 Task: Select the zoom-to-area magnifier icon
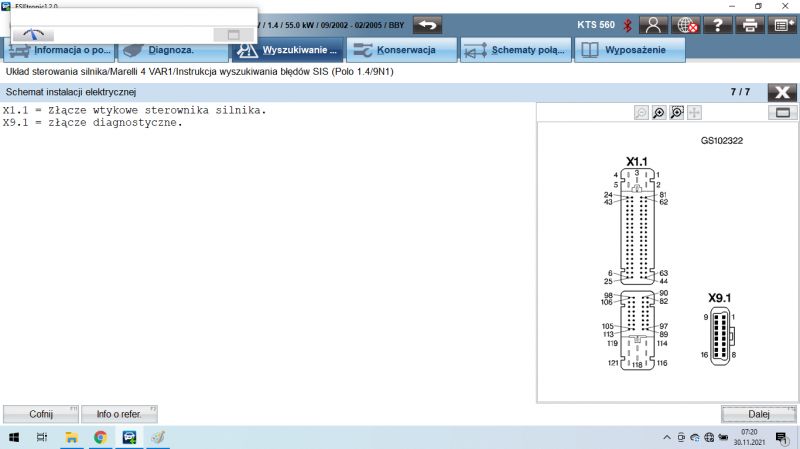coord(677,113)
